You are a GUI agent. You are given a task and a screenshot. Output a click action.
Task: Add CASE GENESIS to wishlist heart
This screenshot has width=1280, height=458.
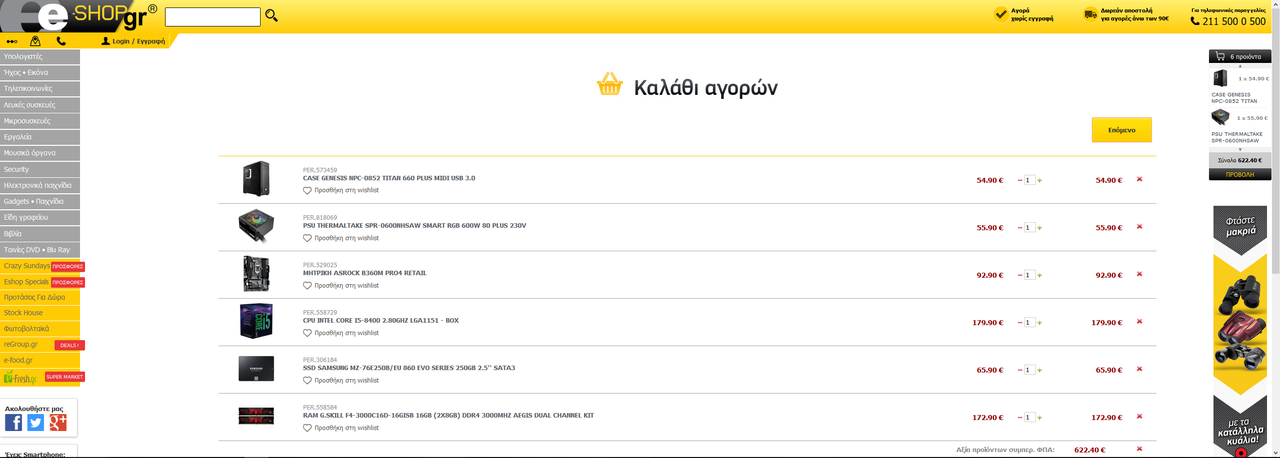pyautogui.click(x=308, y=191)
